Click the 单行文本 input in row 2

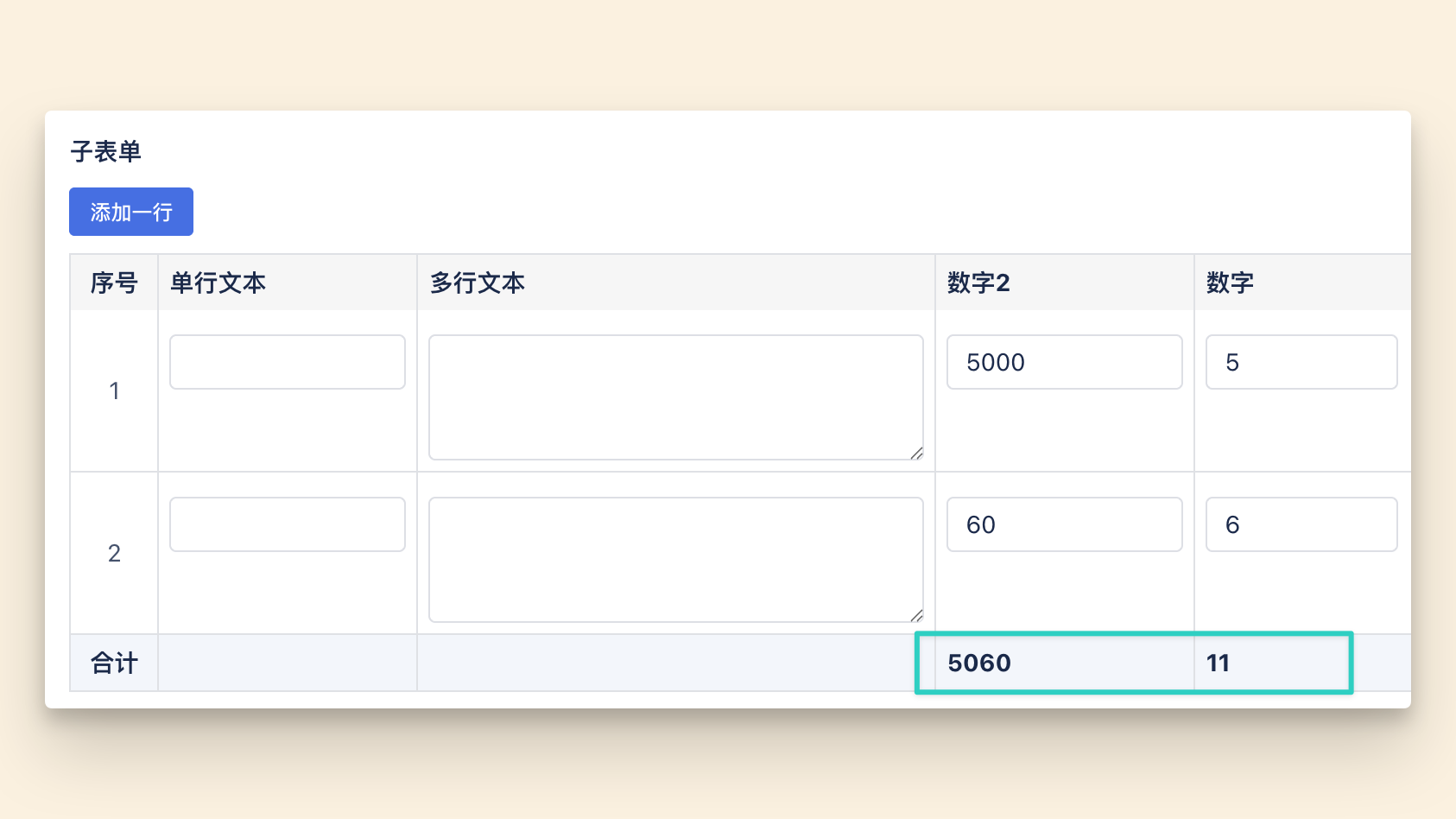tap(287, 524)
